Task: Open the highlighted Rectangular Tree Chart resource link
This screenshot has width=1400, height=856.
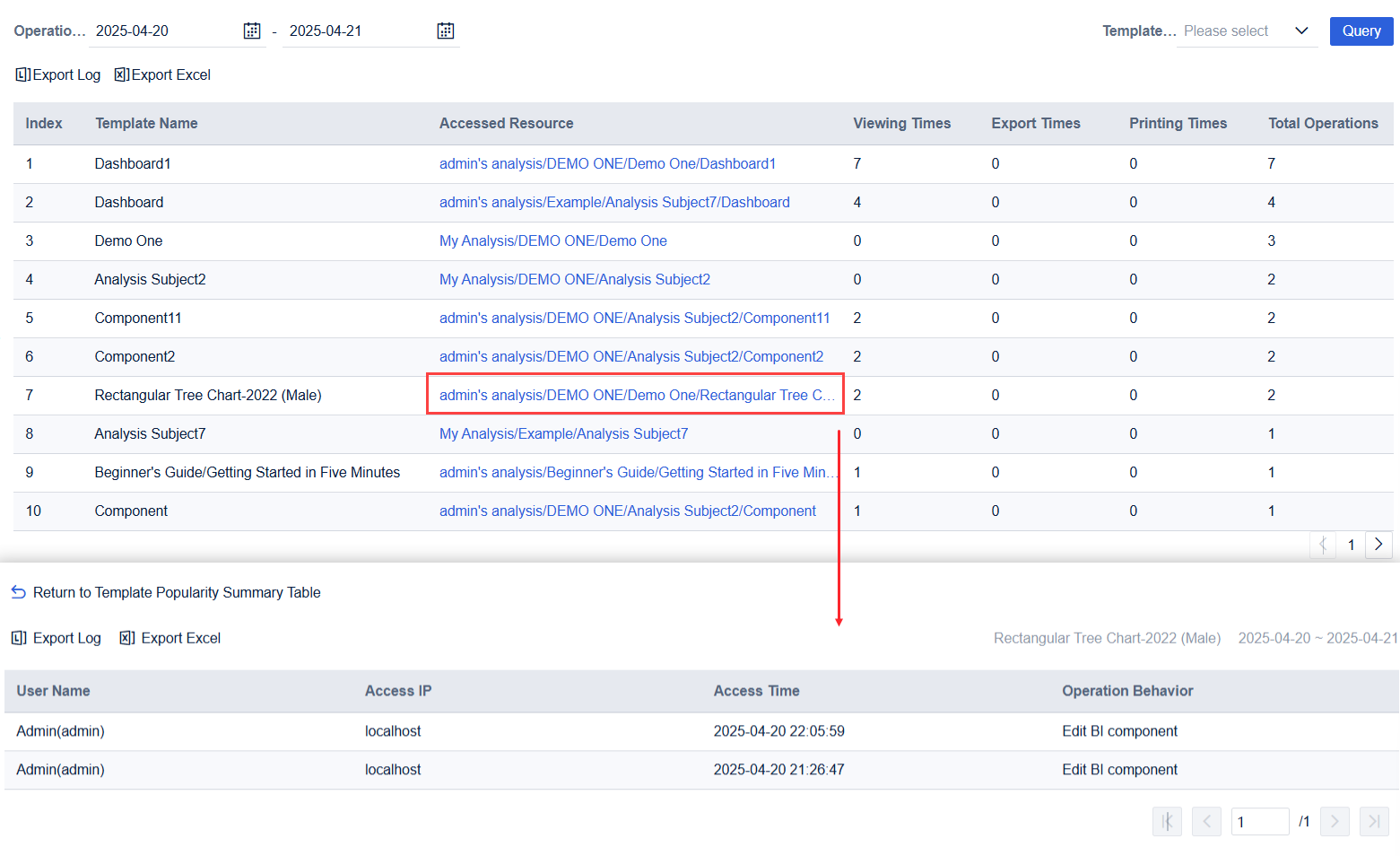Action: [634, 395]
